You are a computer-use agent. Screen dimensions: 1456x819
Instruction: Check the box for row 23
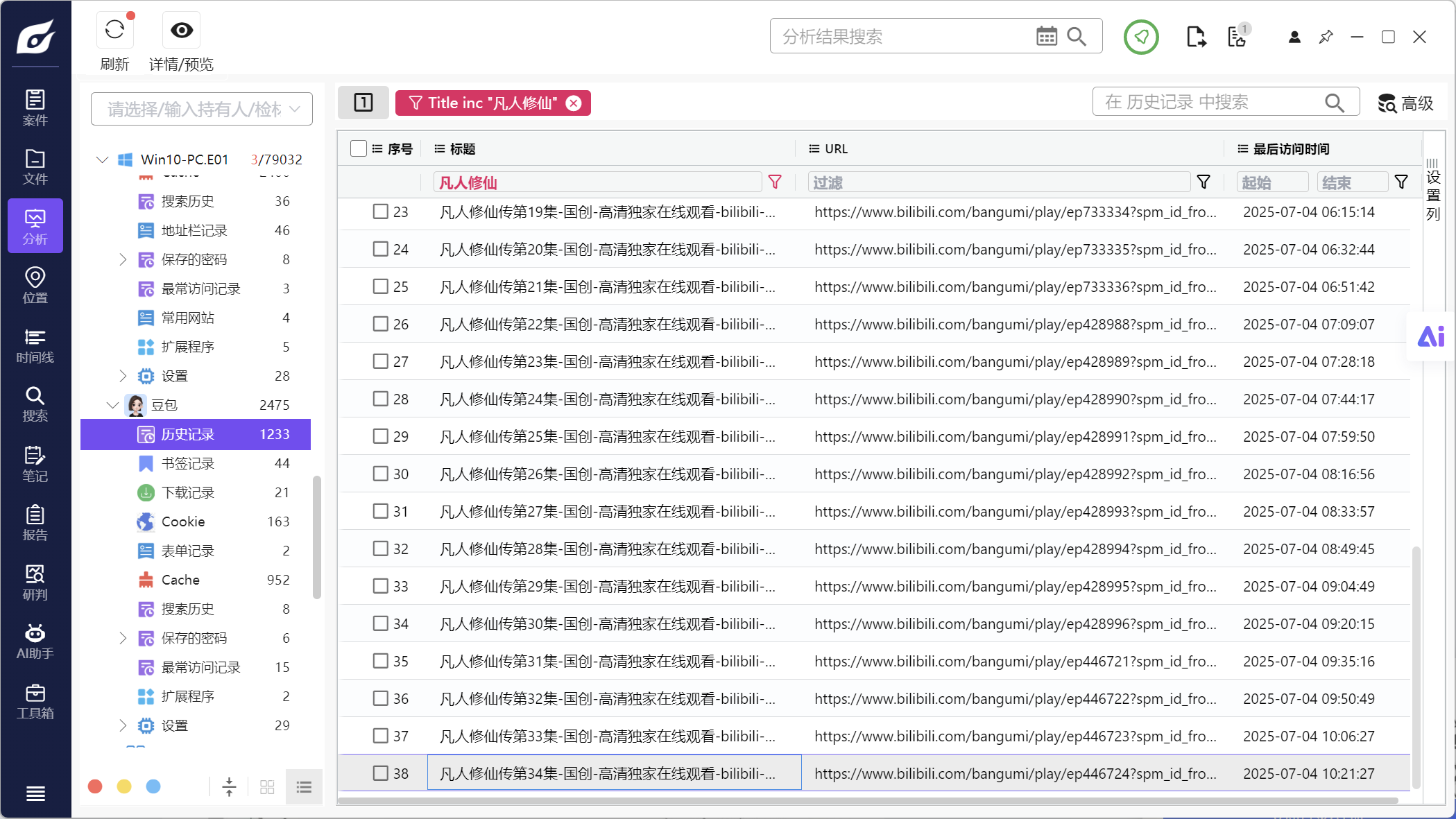[x=380, y=212]
